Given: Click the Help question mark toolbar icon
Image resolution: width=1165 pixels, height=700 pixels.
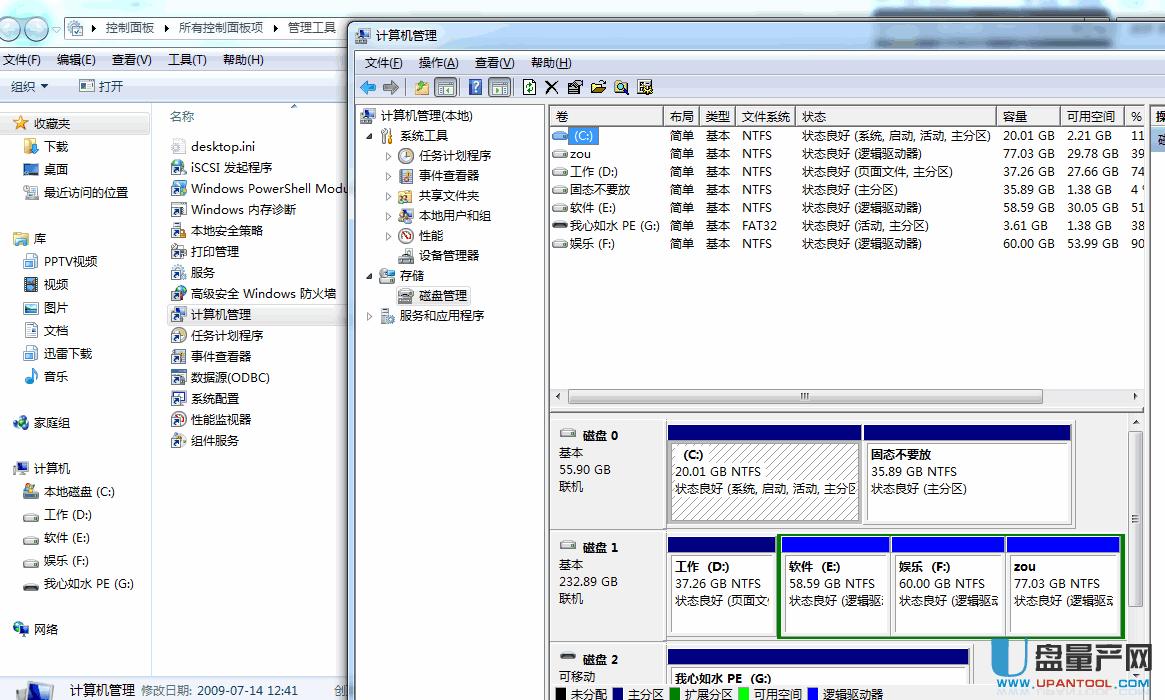Looking at the screenshot, I should coord(476,87).
